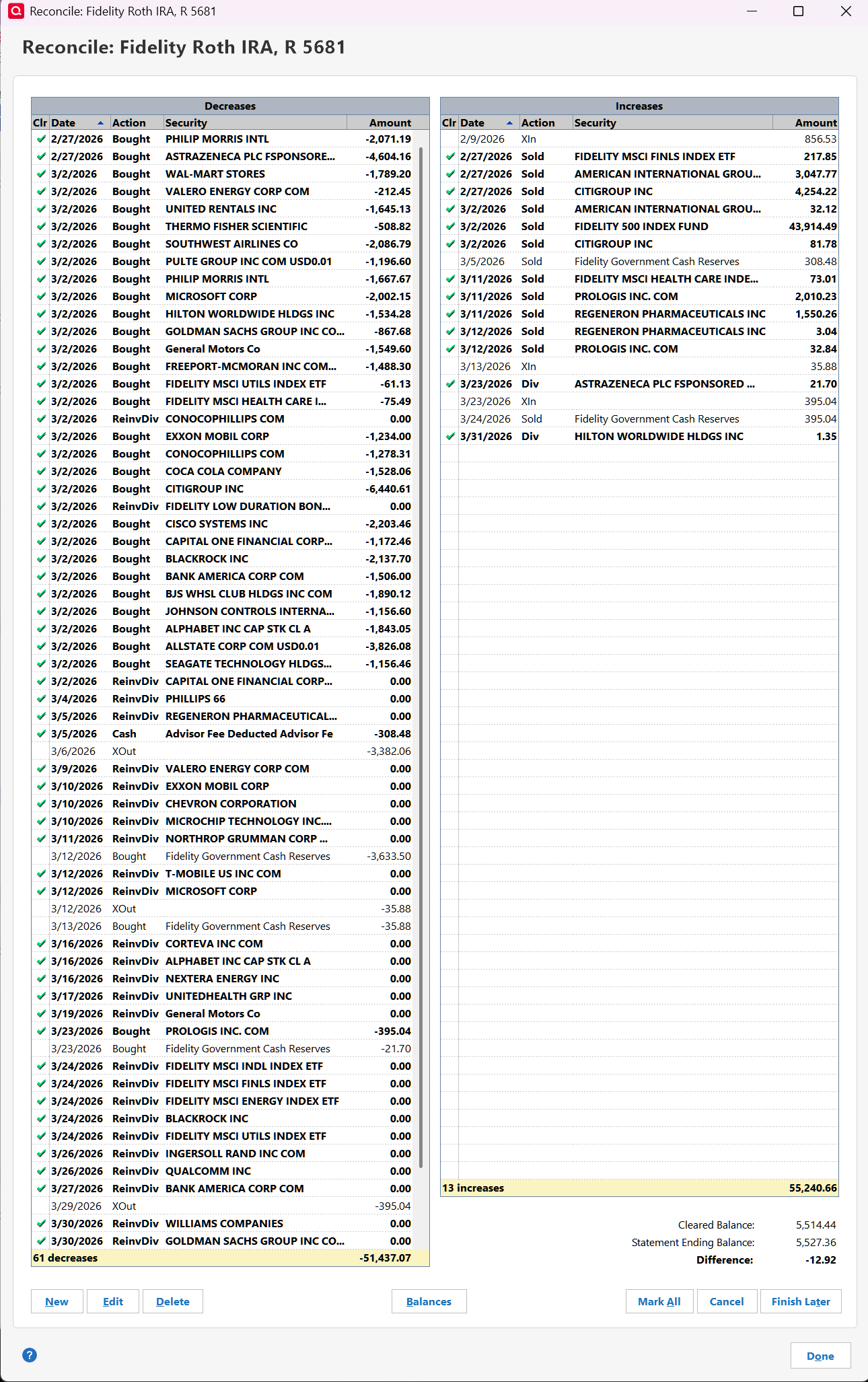Image resolution: width=868 pixels, height=1382 pixels.
Task: Click the Edit button
Action: coord(113,1301)
